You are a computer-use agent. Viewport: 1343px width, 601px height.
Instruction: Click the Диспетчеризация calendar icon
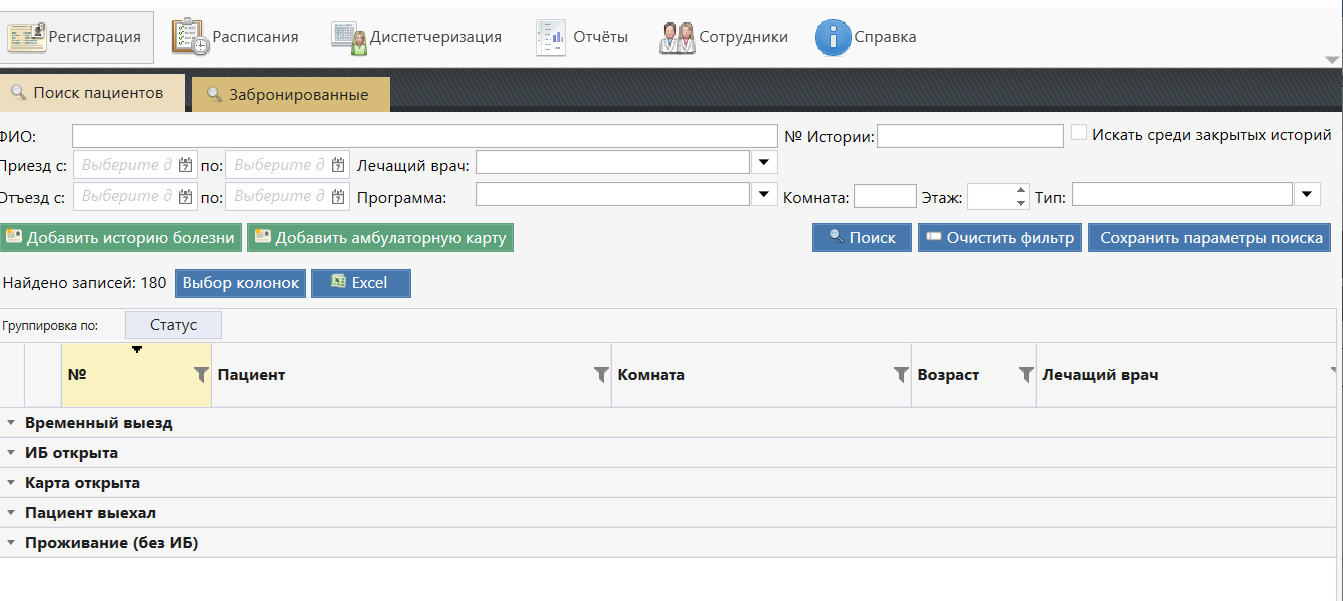tap(349, 37)
